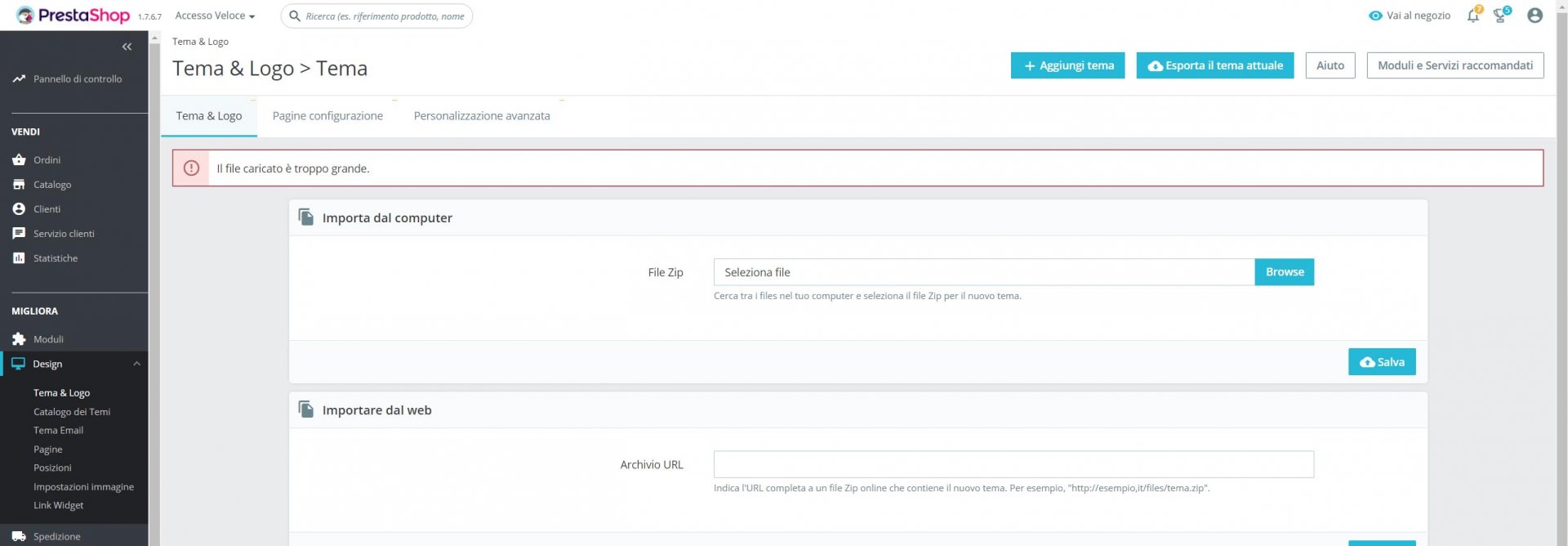Select Posizioni submenu item

[52, 468]
